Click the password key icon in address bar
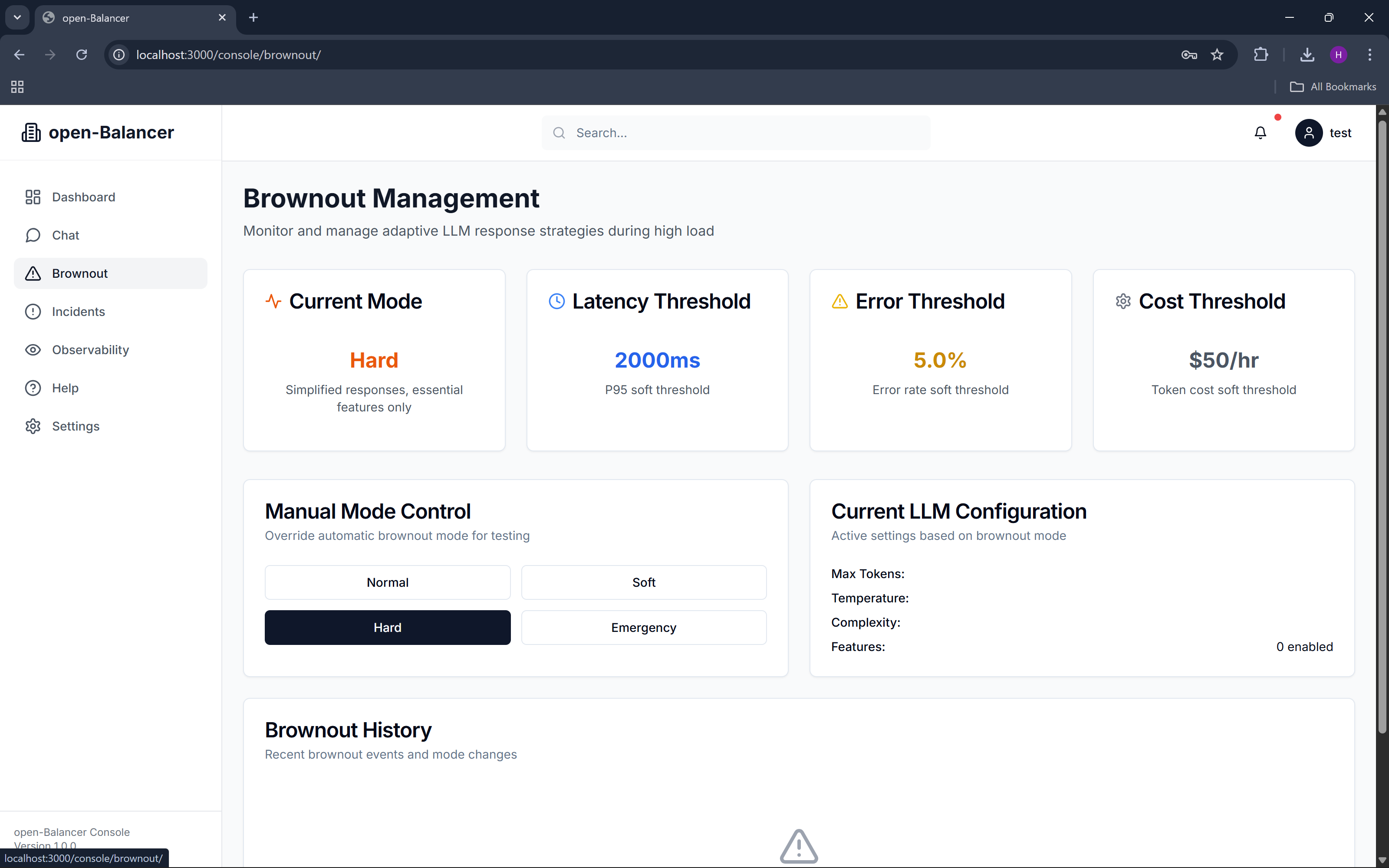The height and width of the screenshot is (868, 1389). tap(1189, 55)
